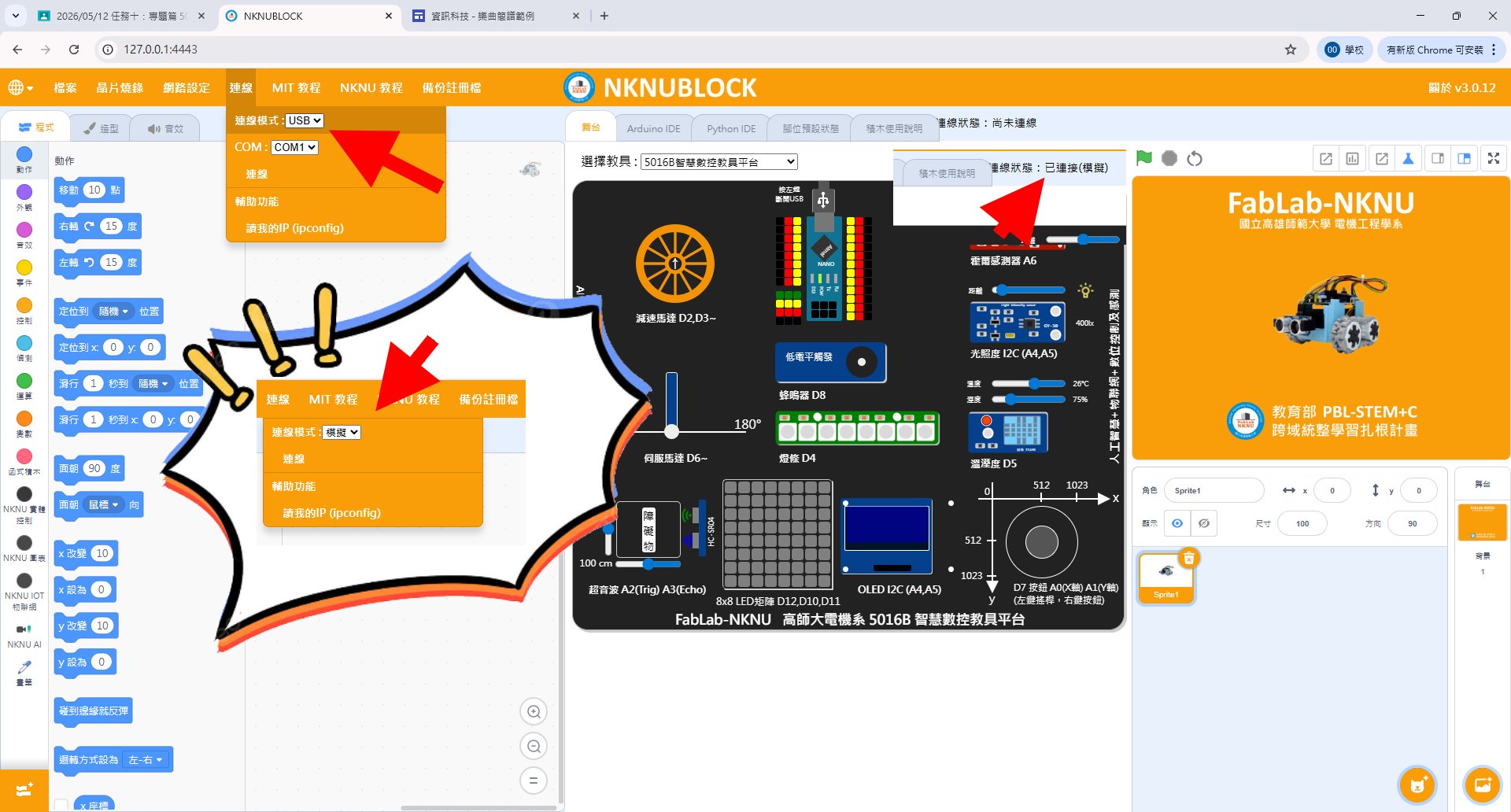The width and height of the screenshot is (1511, 812).
Task: Open the 檔案 menu
Action: tap(65, 88)
